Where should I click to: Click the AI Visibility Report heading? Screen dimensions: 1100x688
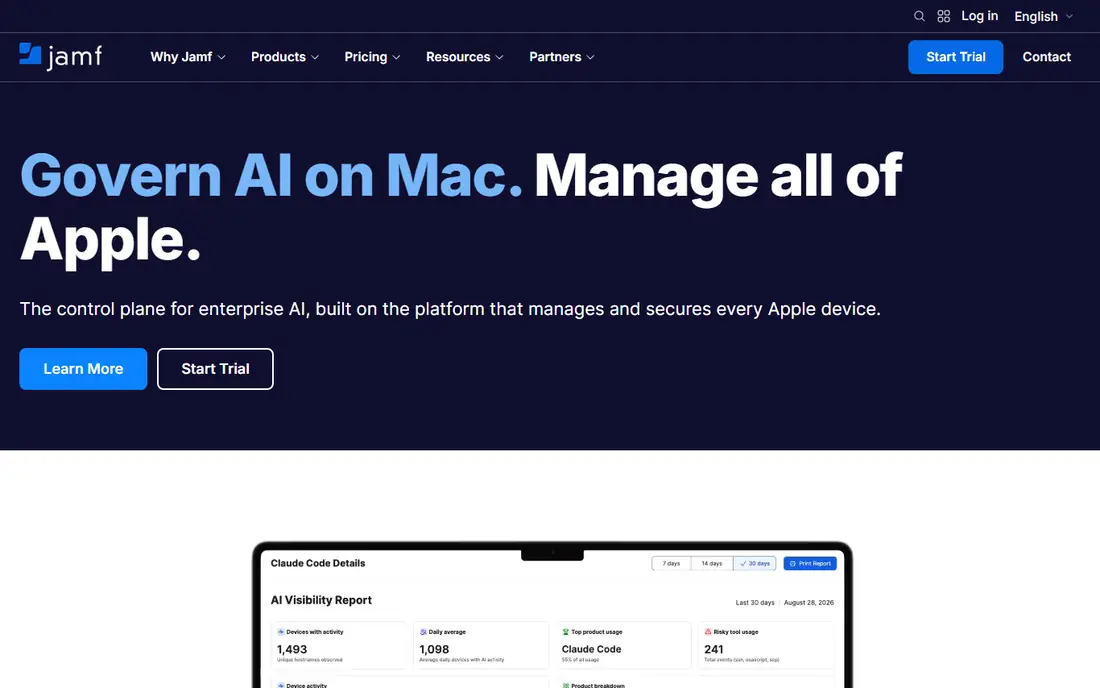pos(321,600)
